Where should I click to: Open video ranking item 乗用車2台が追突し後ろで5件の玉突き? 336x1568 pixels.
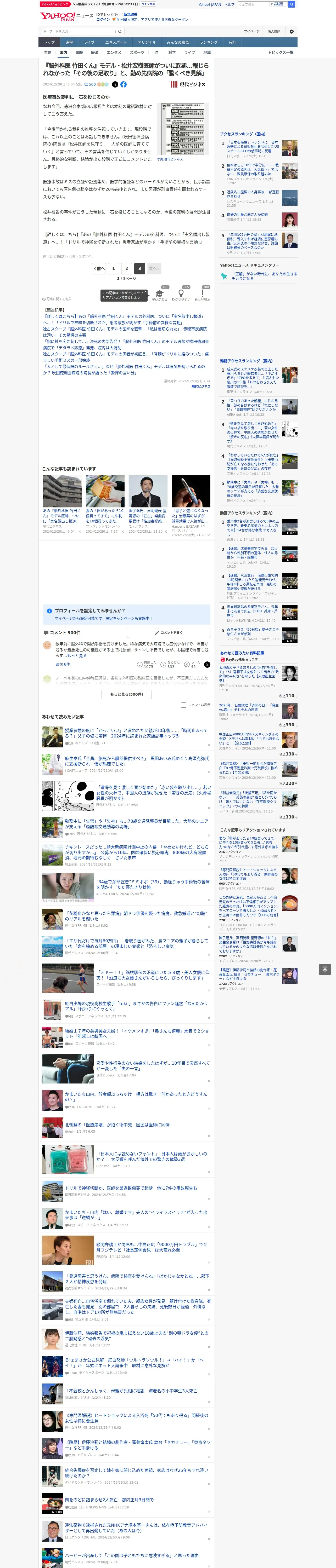[253, 527]
